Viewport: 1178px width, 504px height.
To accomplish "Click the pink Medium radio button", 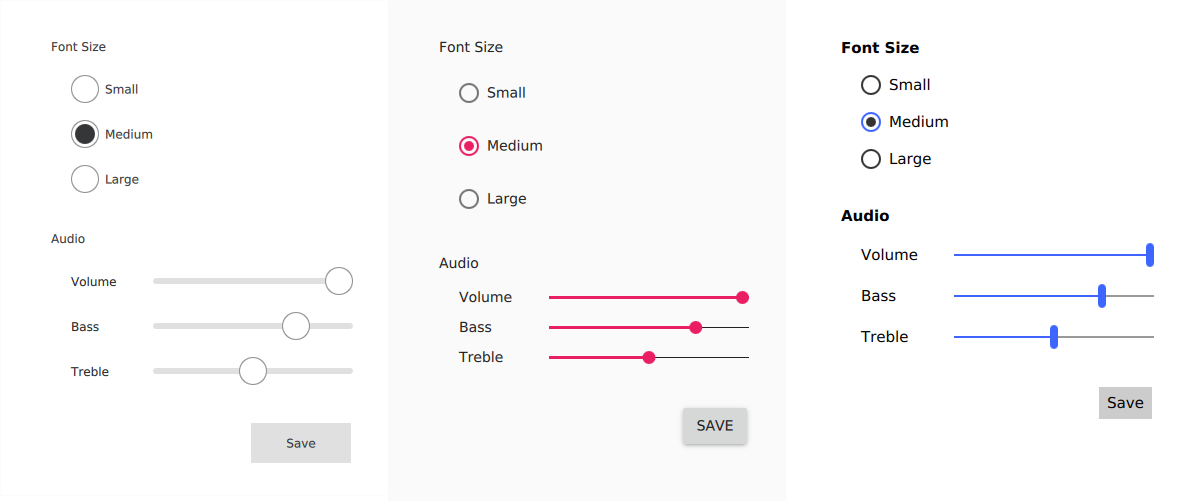I will coord(469,146).
